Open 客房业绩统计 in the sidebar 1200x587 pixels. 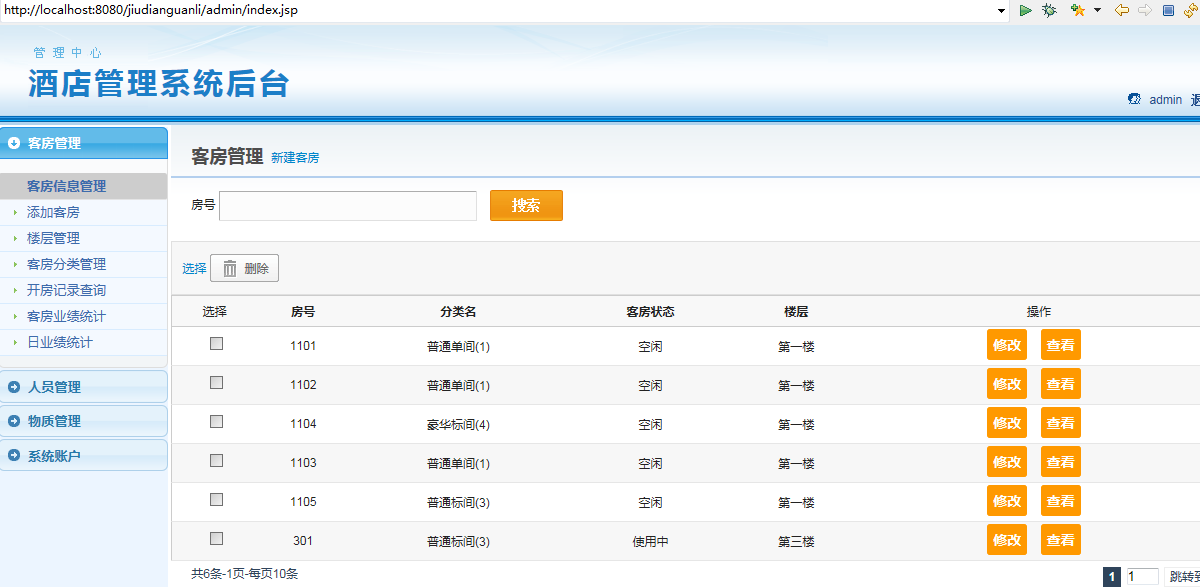pyautogui.click(x=66, y=316)
